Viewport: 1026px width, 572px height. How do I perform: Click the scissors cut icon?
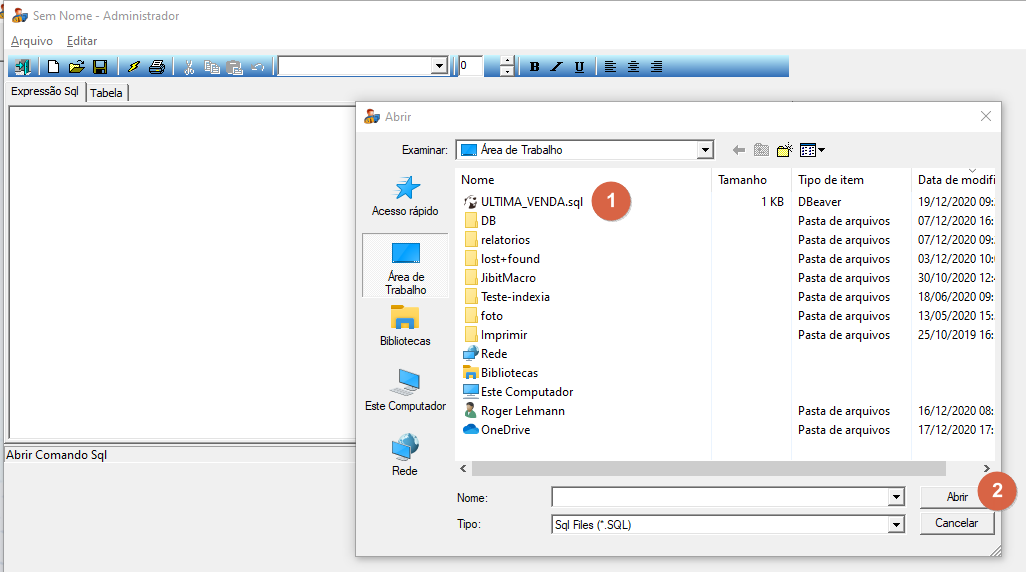[x=189, y=67]
